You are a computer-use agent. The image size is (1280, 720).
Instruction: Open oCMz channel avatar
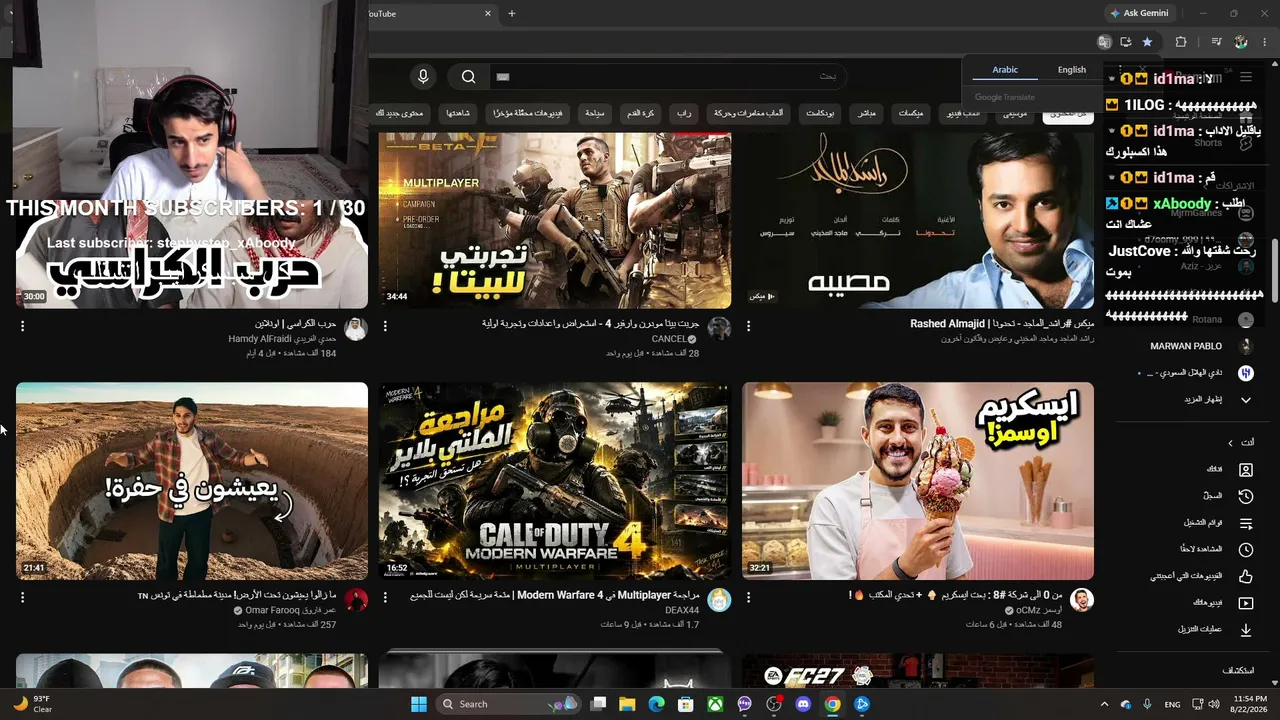tap(1082, 600)
